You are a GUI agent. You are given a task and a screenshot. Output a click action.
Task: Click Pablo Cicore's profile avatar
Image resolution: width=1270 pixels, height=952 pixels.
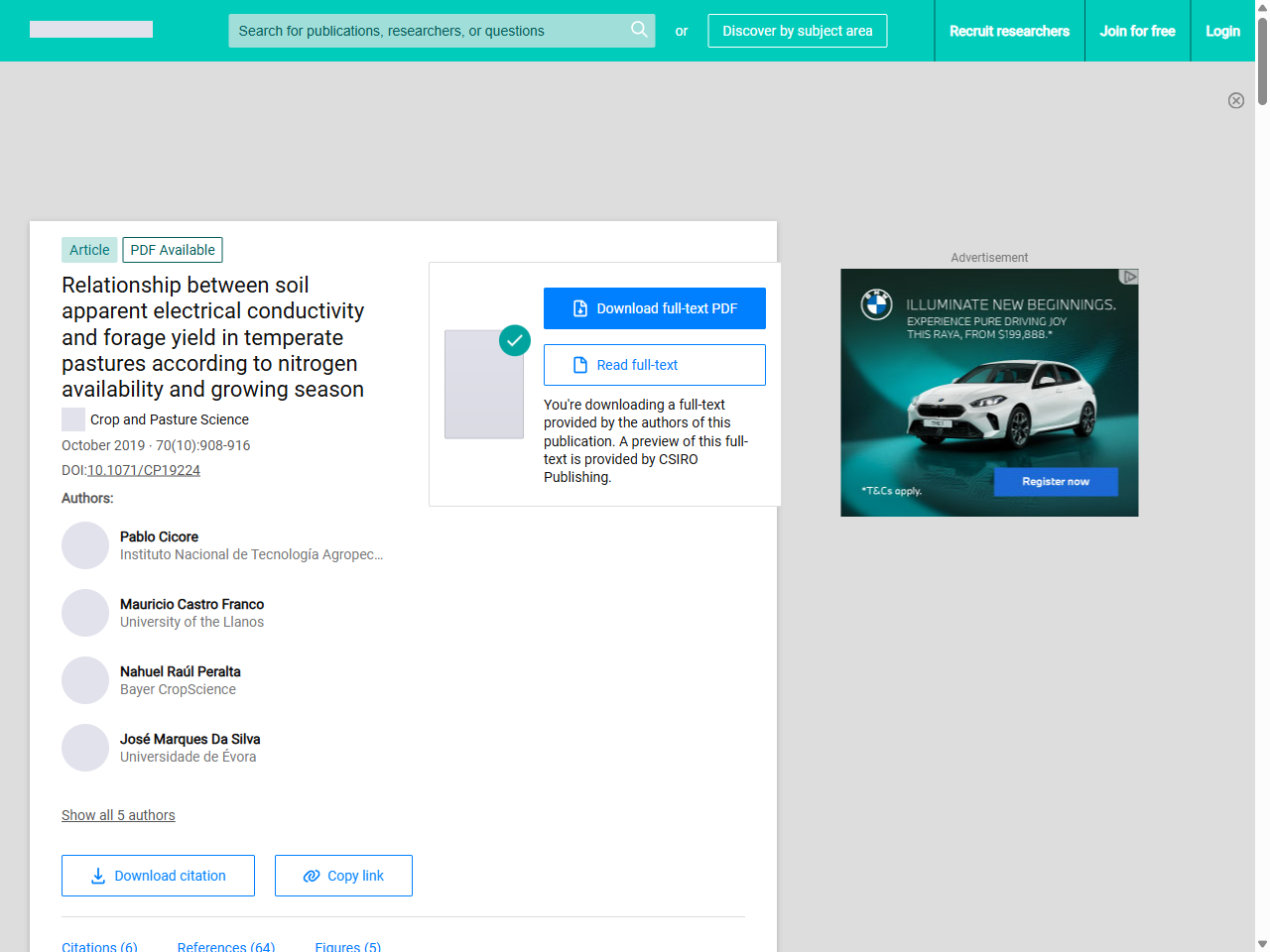click(85, 545)
